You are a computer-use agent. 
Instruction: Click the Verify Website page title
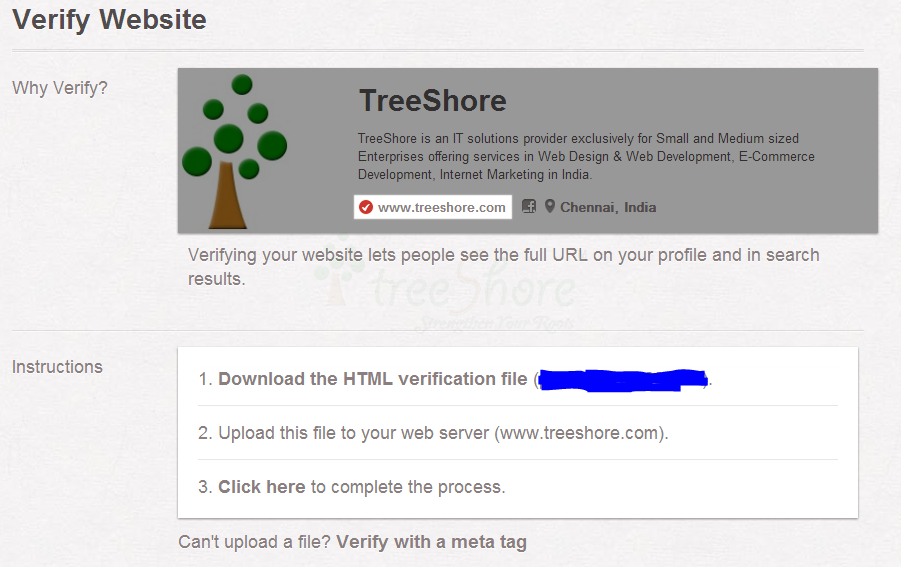(x=109, y=20)
